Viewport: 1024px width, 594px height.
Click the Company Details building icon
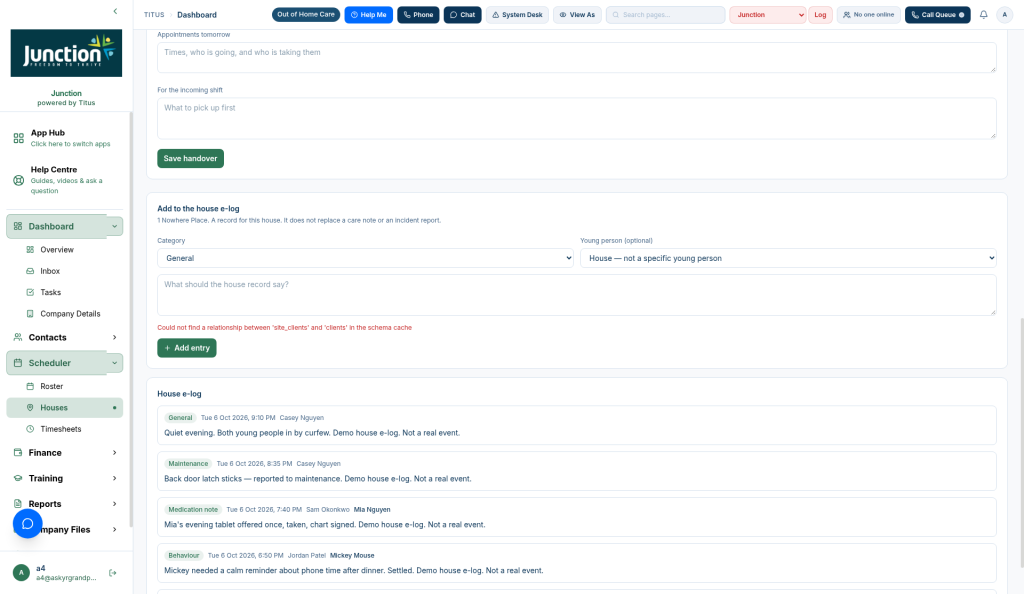click(30, 313)
